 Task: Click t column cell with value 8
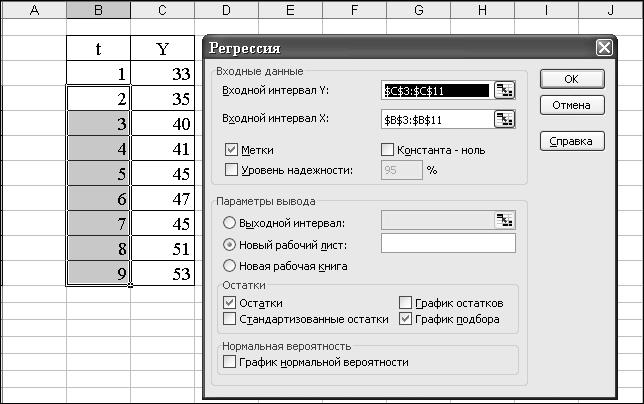coord(99,249)
